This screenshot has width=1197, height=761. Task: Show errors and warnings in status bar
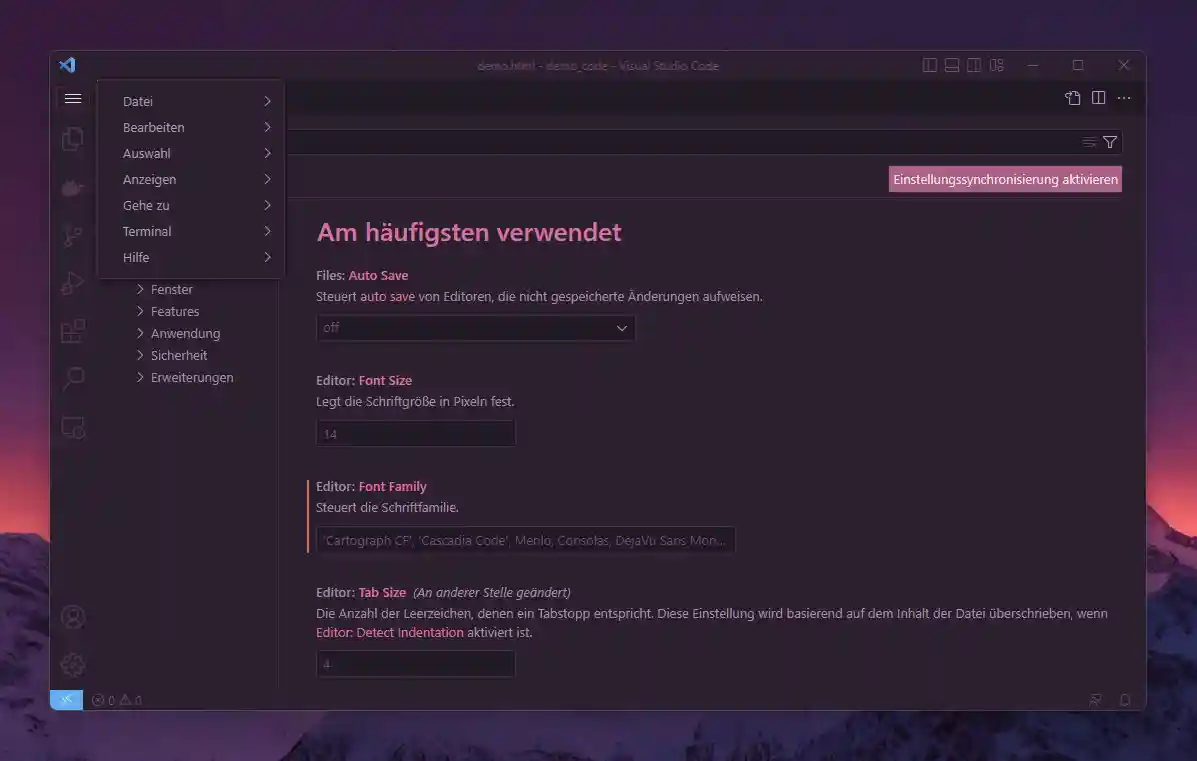pos(117,700)
